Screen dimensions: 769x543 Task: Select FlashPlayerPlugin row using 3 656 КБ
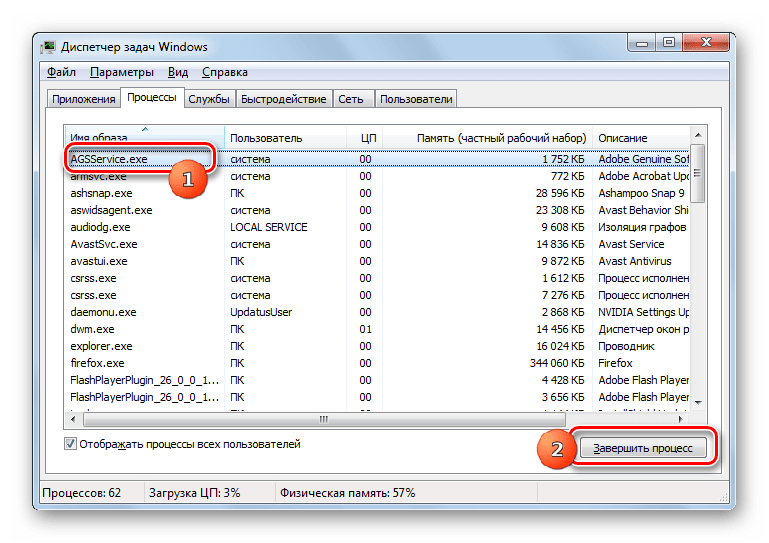click(x=377, y=397)
